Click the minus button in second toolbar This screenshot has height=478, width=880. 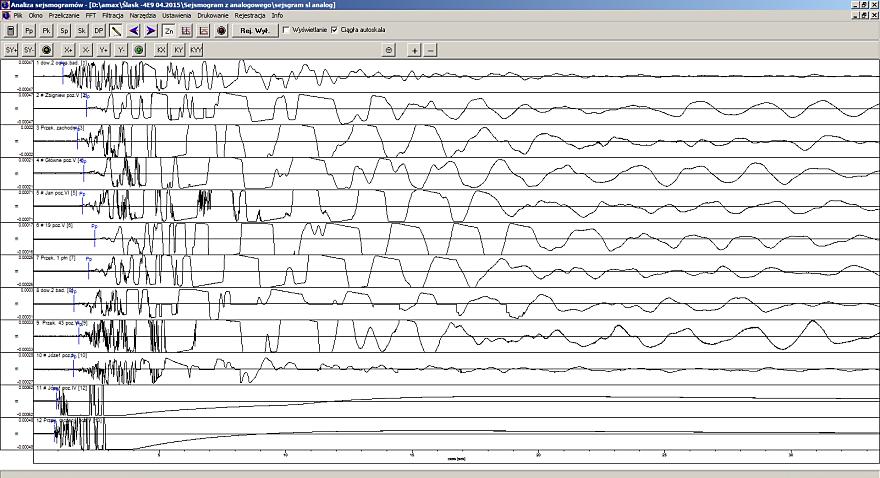coord(430,50)
